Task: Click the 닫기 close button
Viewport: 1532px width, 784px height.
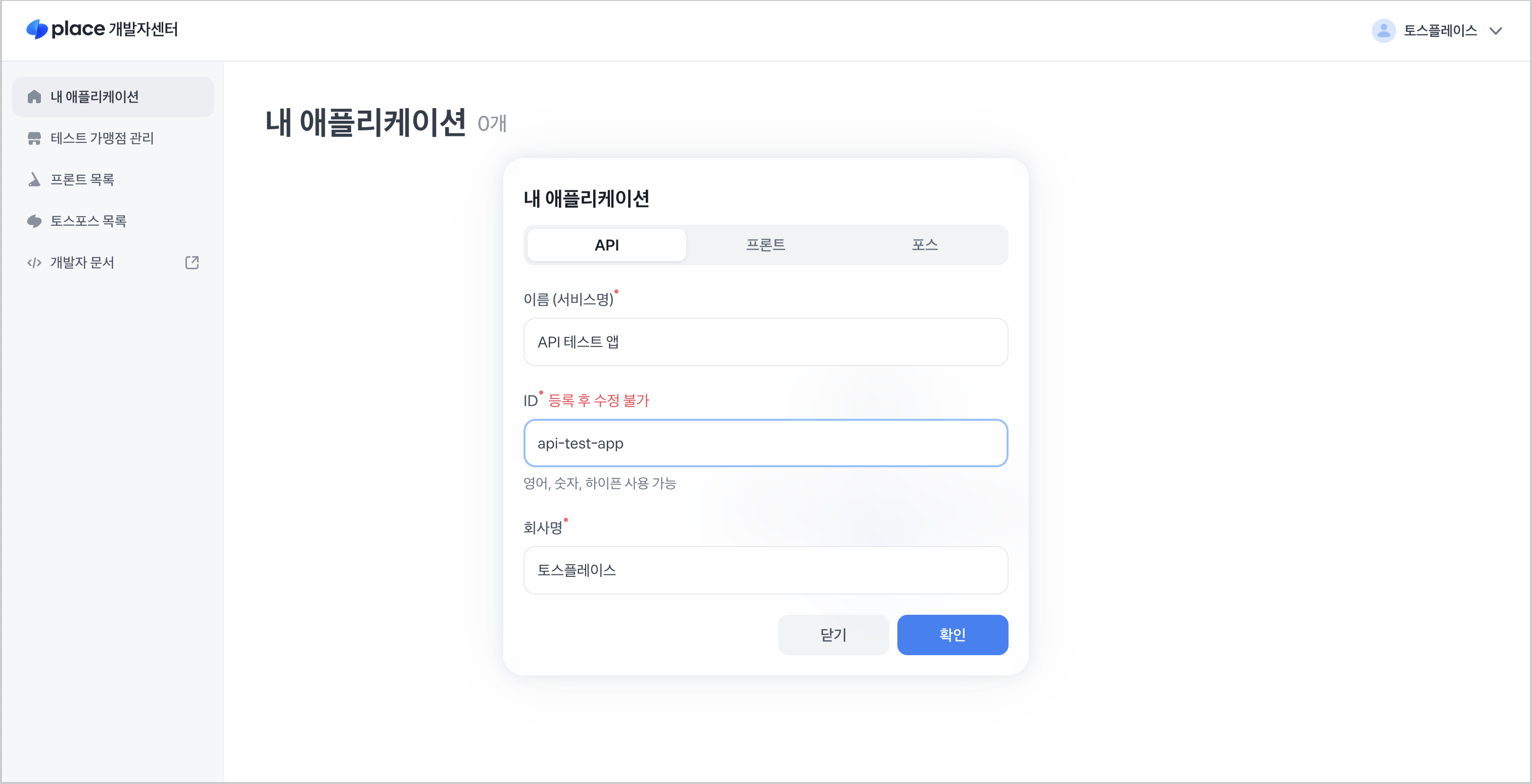Action: point(833,635)
